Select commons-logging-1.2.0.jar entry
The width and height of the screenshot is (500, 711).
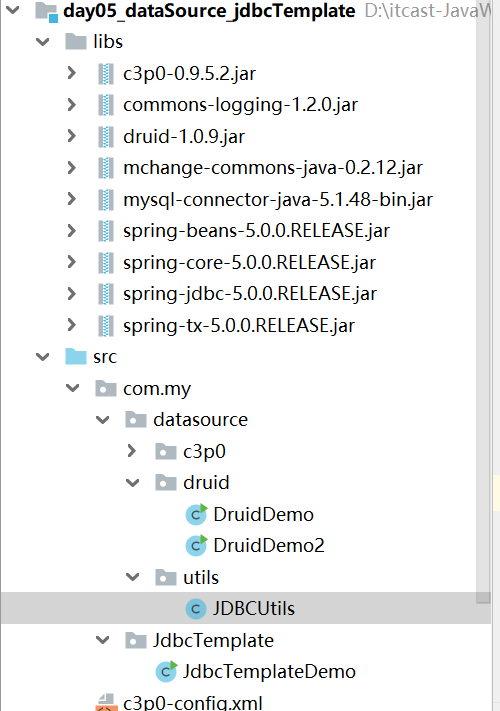[240, 105]
